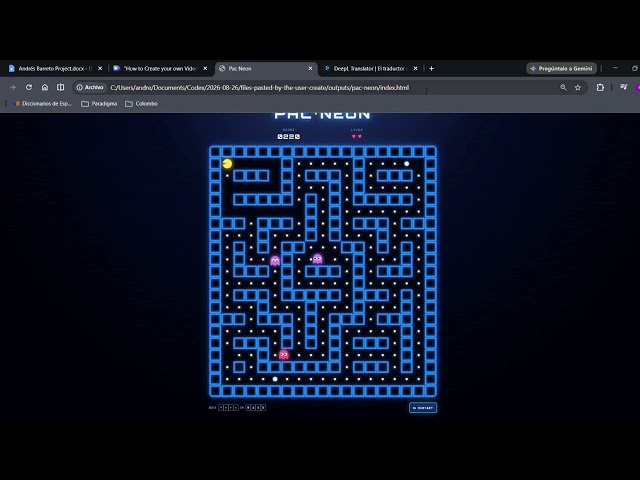Open the media control icon in the toolbar

(x=624, y=87)
